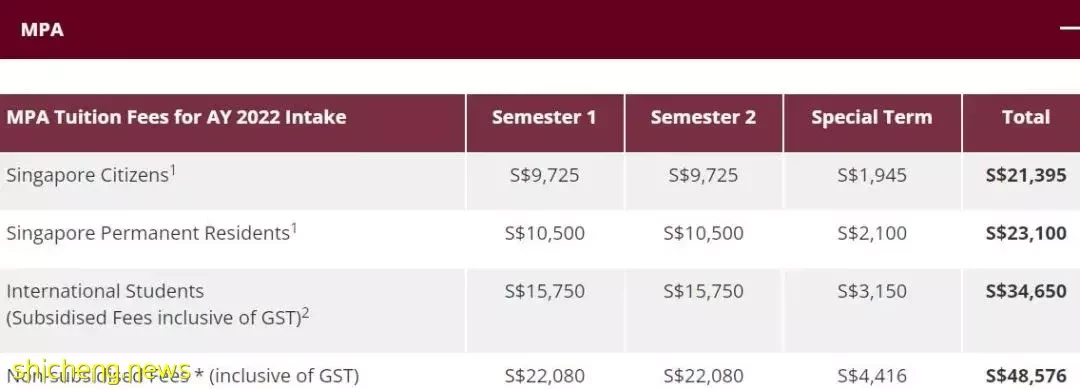Click the S$34,650 total for International Students

1026,291
